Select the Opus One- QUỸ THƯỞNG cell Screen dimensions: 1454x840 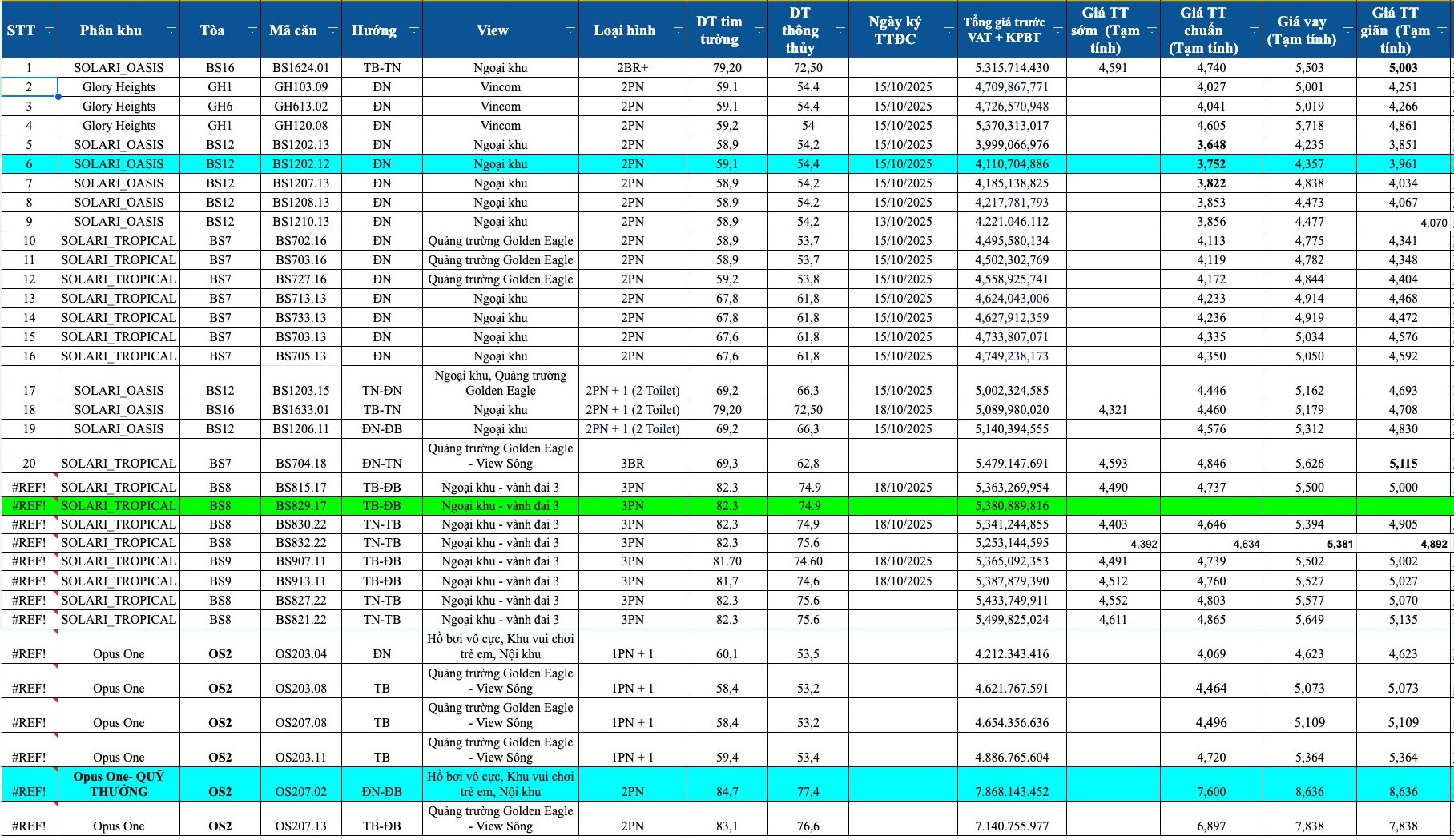pos(119,784)
